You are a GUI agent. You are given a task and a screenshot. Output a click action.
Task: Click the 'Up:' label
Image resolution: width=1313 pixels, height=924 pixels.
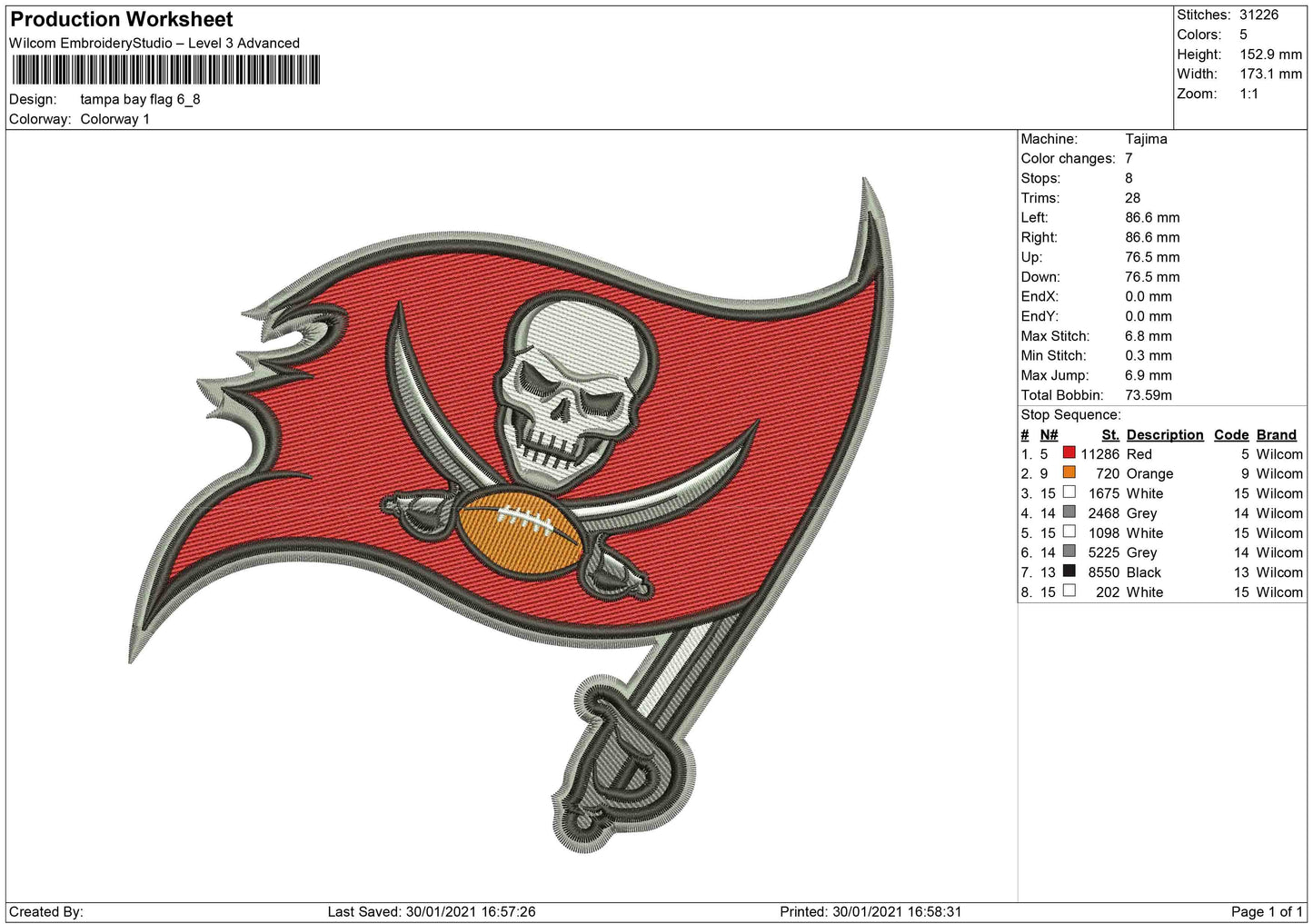point(1030,257)
